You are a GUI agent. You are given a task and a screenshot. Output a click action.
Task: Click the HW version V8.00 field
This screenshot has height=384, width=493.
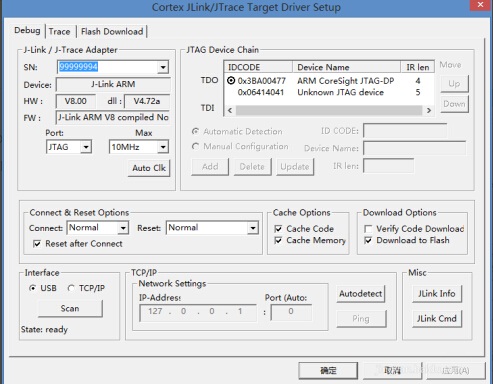(x=76, y=101)
